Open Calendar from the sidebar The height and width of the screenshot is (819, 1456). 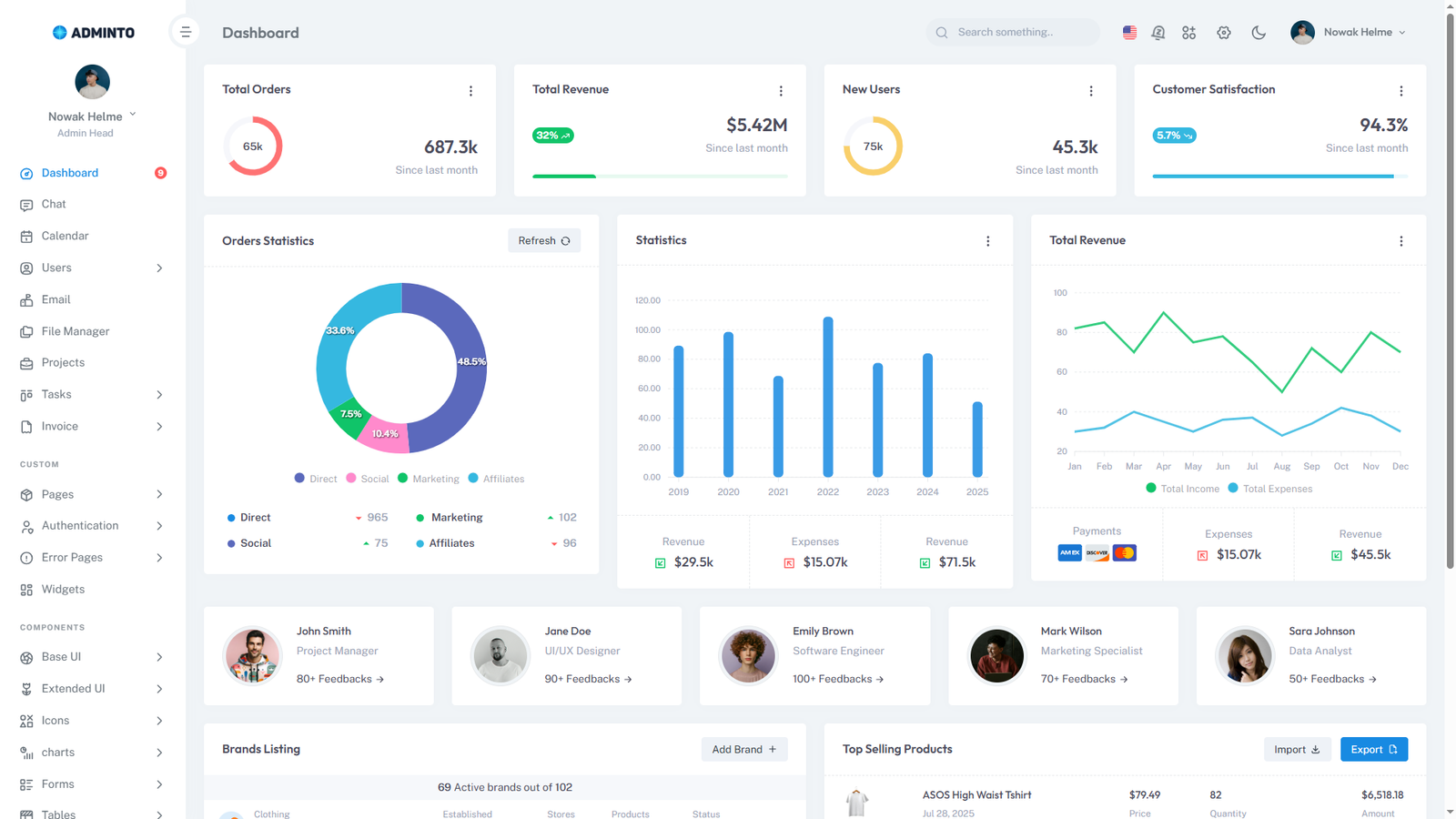click(65, 236)
